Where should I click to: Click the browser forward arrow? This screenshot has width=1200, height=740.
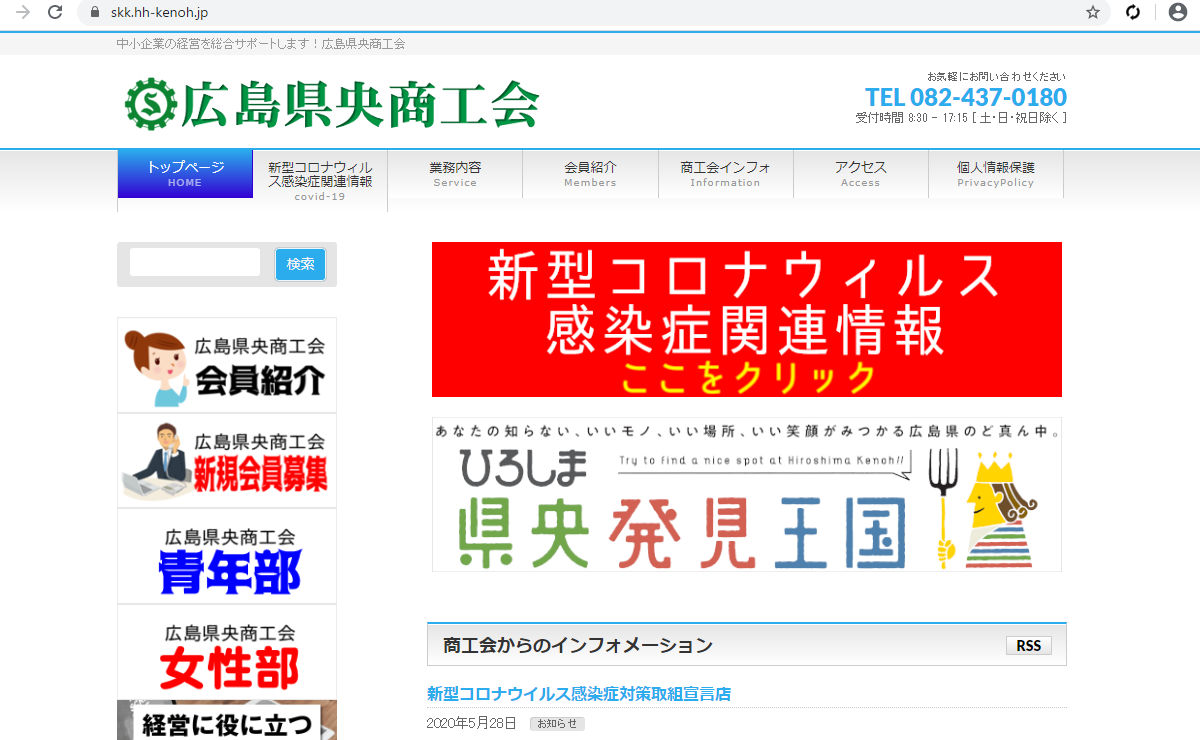[22, 12]
